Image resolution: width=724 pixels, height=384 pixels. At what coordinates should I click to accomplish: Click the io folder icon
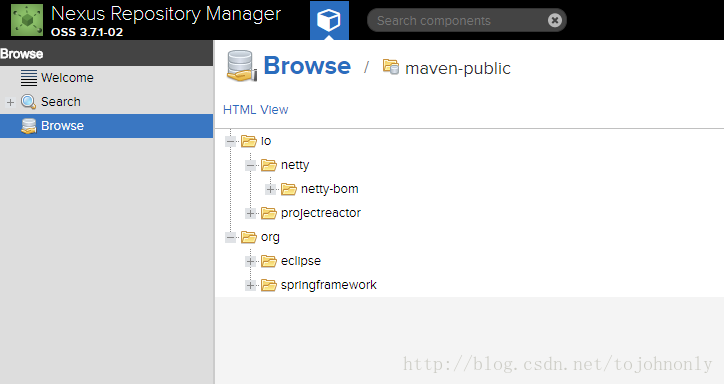point(248,141)
